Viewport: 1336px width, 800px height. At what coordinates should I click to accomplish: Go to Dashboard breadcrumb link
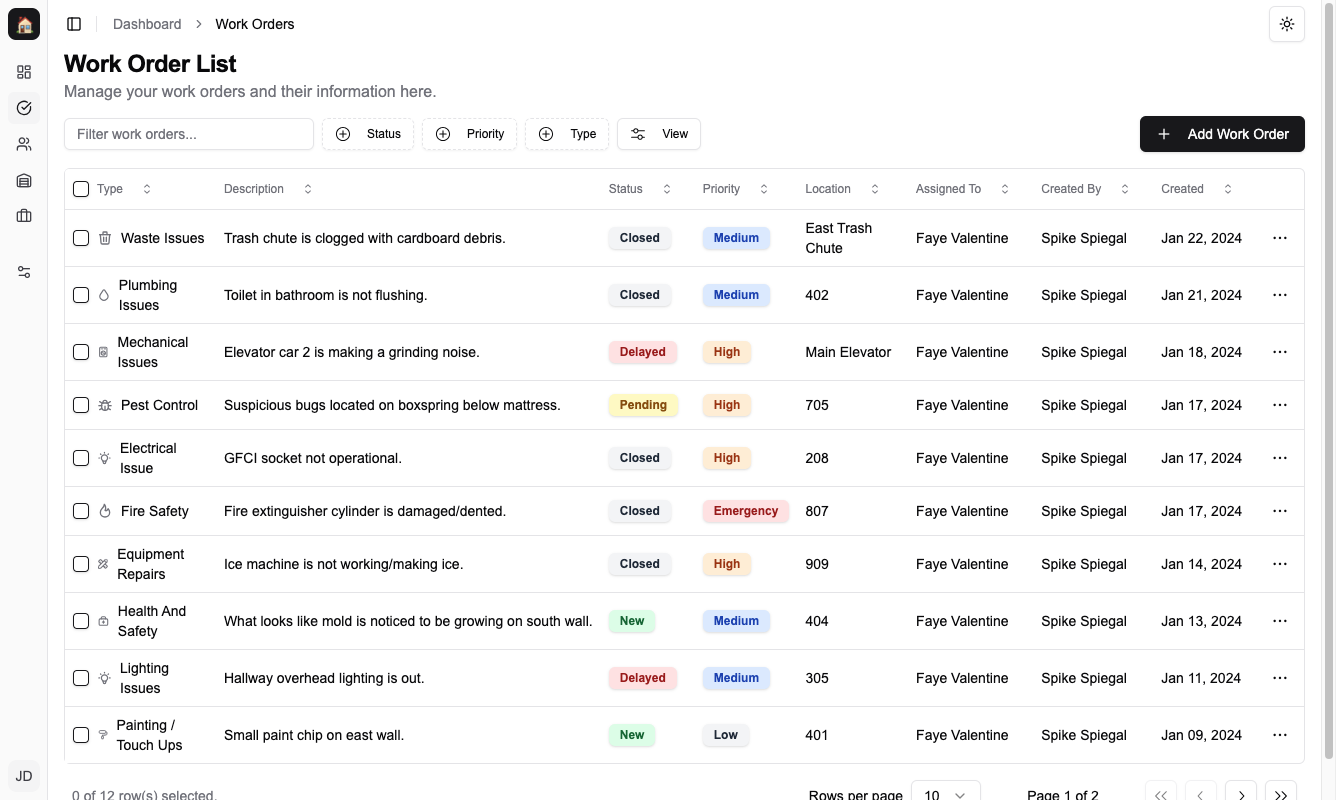pos(147,24)
